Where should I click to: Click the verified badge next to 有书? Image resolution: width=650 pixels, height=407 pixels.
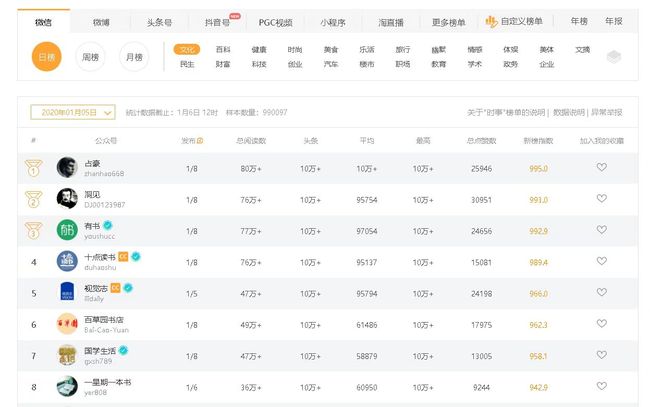coord(108,225)
